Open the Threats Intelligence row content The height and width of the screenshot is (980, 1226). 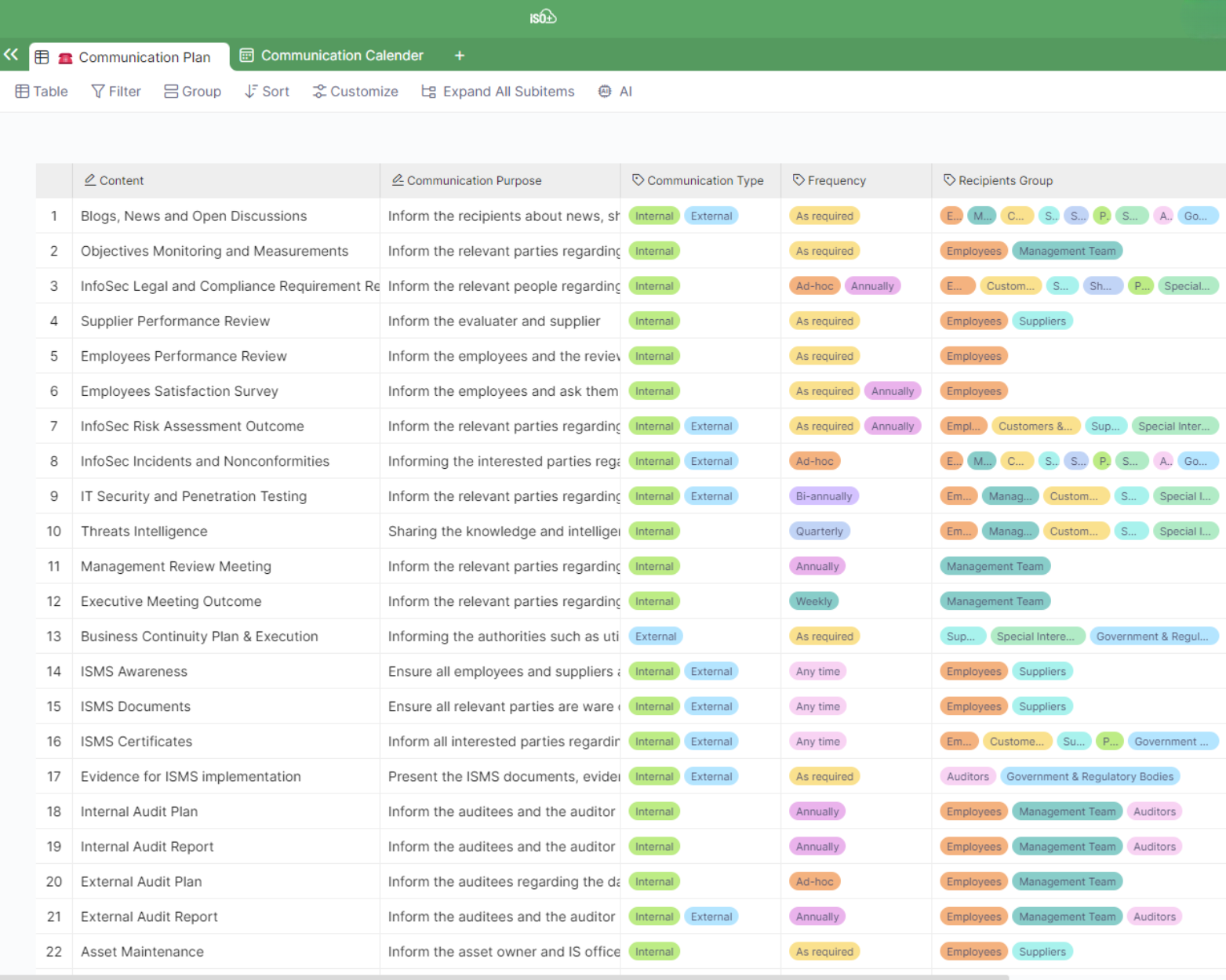[144, 532]
